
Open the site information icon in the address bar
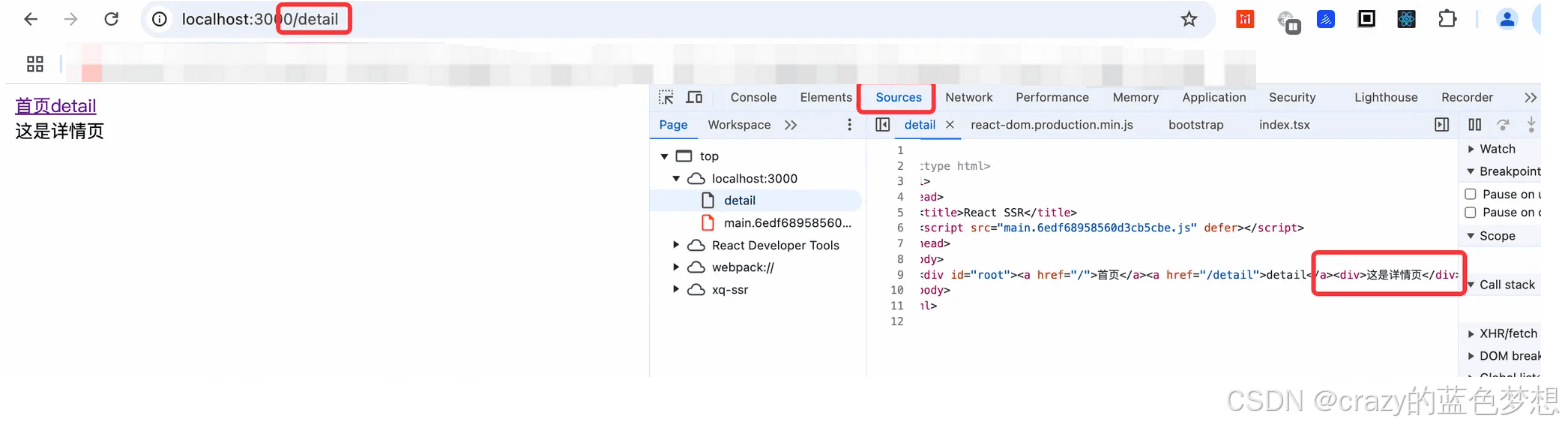(x=160, y=19)
